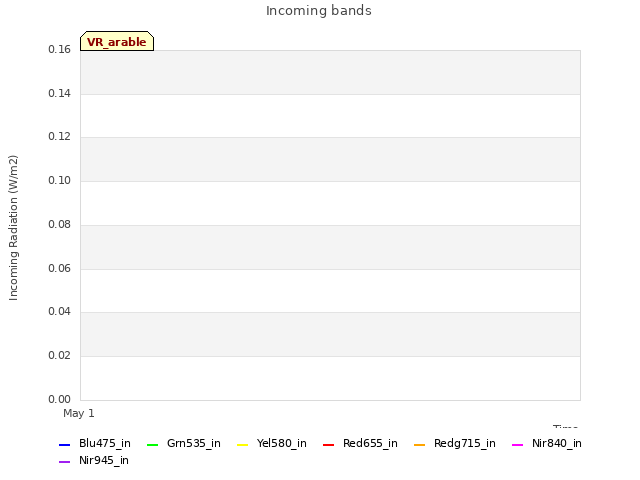Click the 0.16 y-axis tick label

(x=60, y=49)
